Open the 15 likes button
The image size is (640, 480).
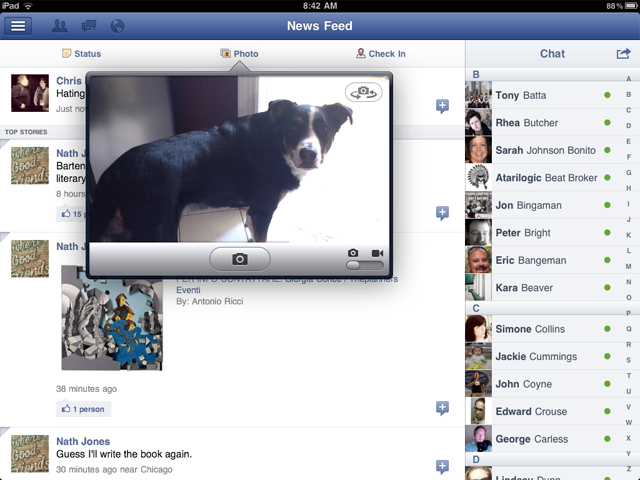click(x=71, y=213)
